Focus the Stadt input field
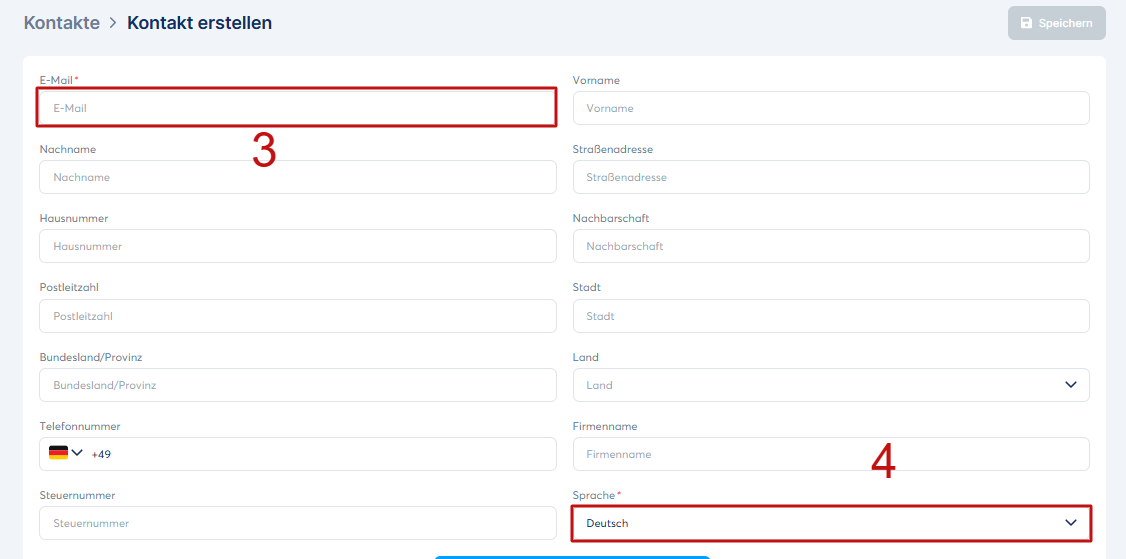This screenshot has width=1126, height=559. pos(831,316)
